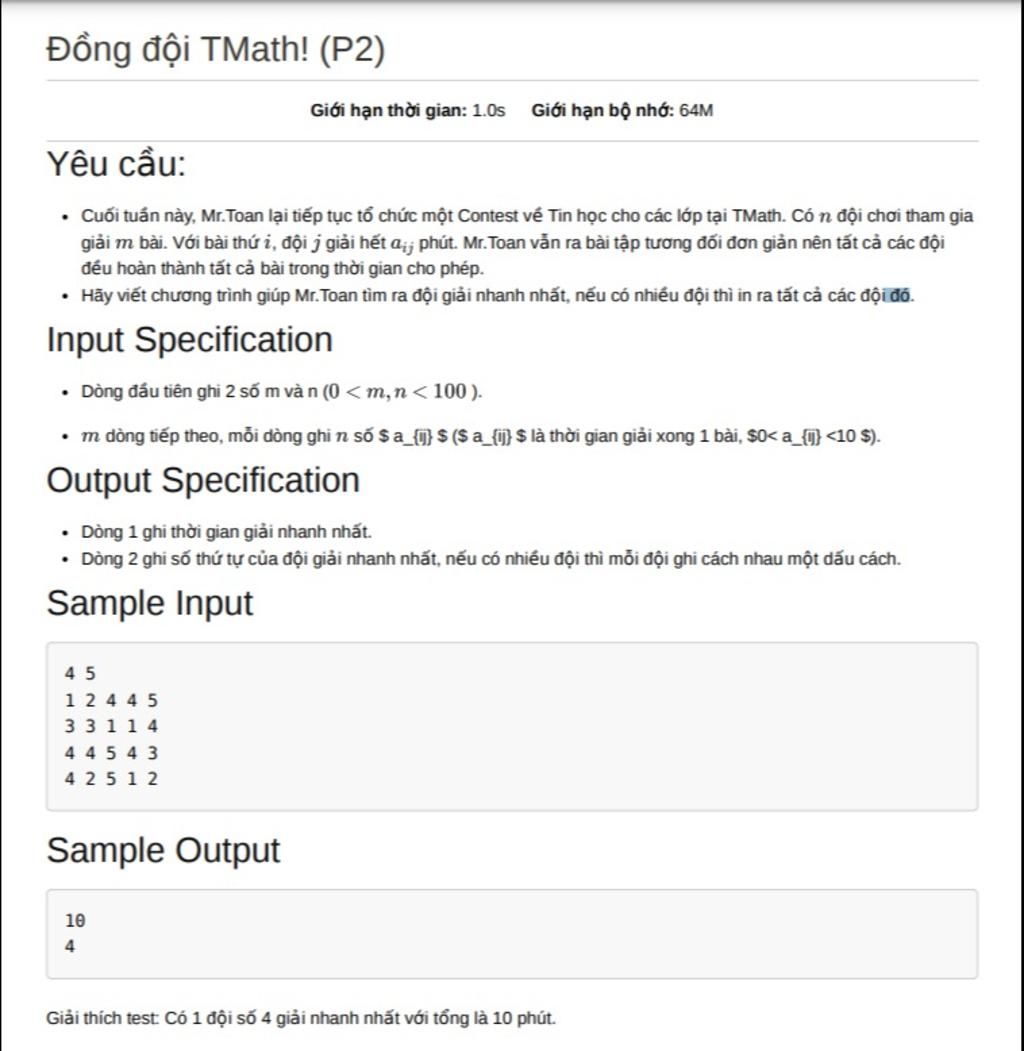Viewport: 1024px width, 1051px height.
Task: Click the sample input row "3 3 1 1 4"
Action: click(111, 726)
